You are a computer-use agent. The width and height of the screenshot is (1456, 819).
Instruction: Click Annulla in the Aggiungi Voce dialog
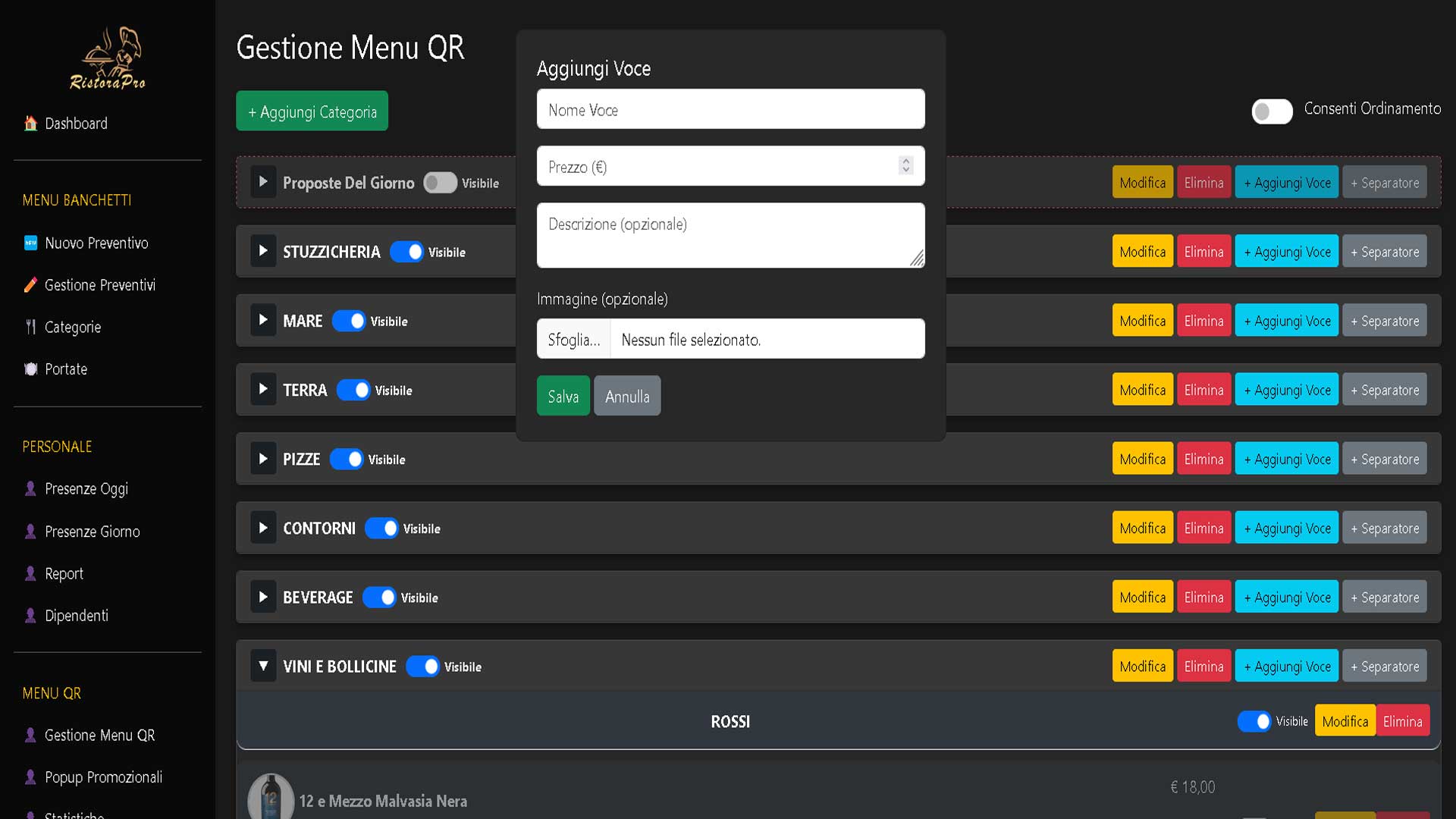[x=627, y=396]
